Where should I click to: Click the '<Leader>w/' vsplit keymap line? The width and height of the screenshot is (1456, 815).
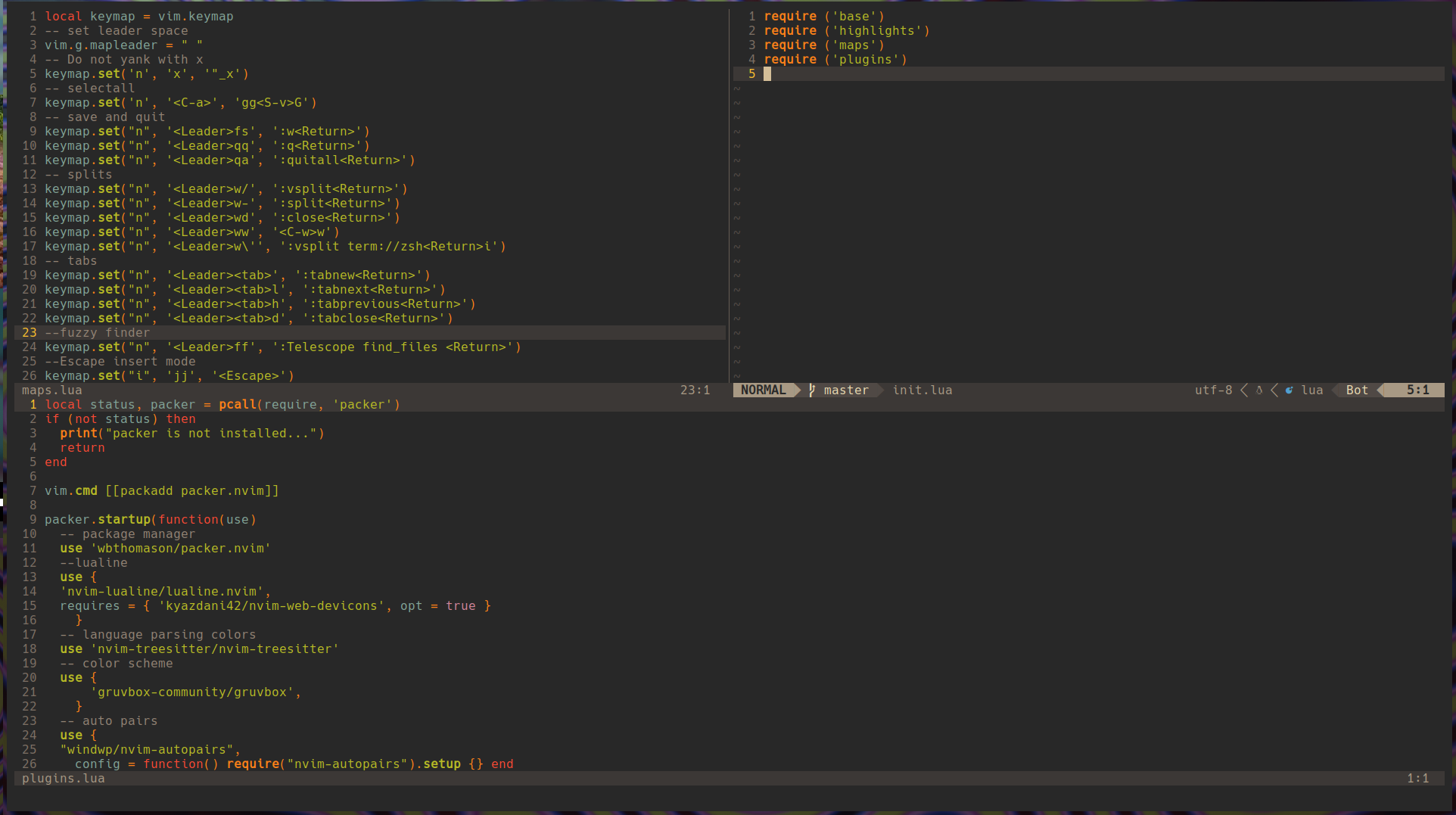(226, 189)
